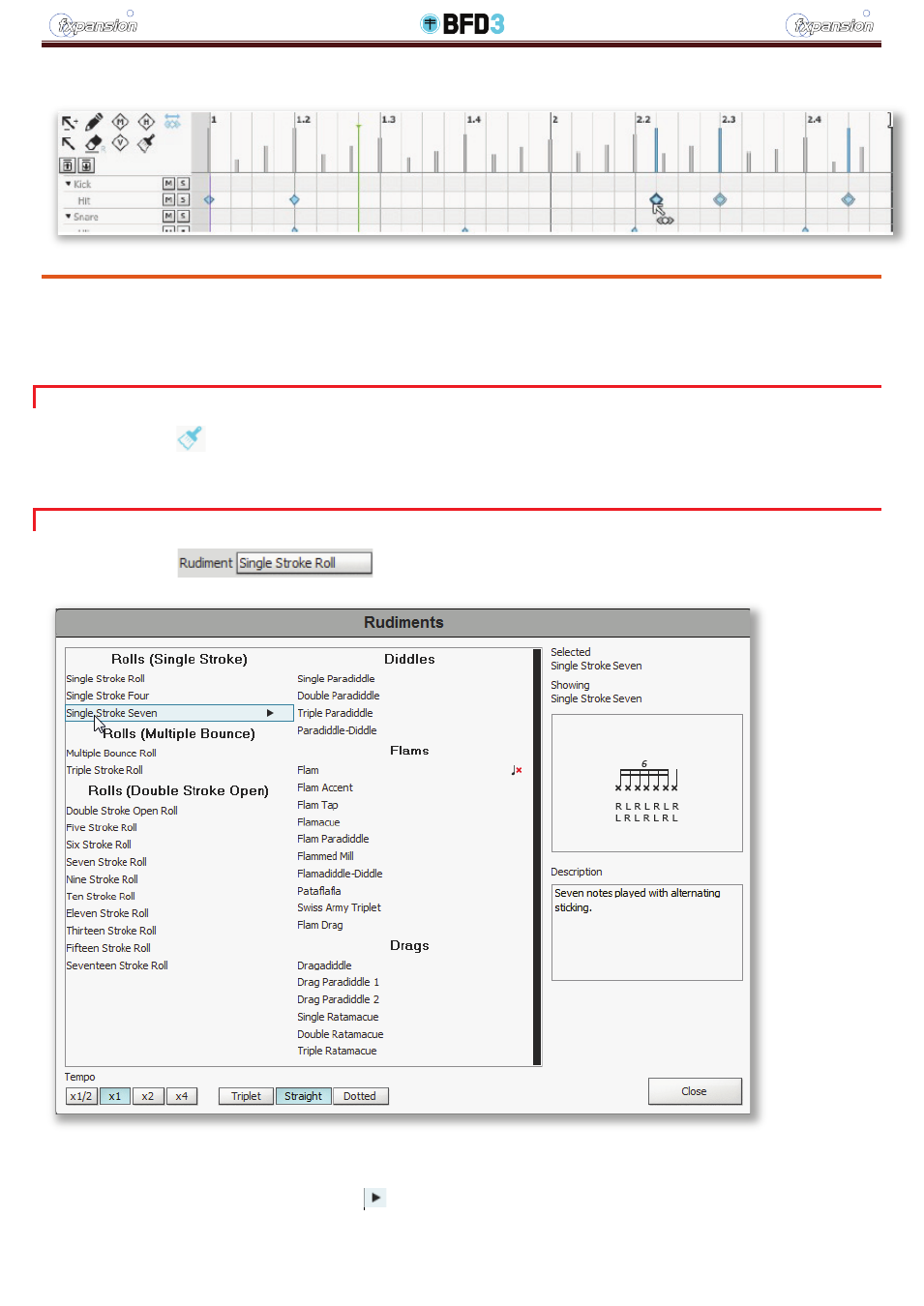Click the blue diamond note at 2.3
This screenshot has width=924, height=1306.
[x=720, y=199]
